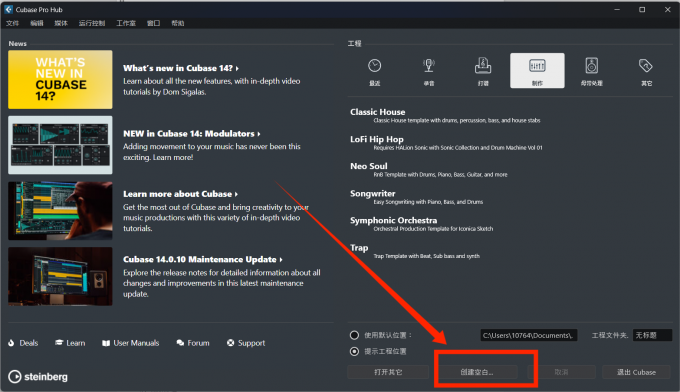
Task: Open the 编辑 menu
Action: pos(37,23)
